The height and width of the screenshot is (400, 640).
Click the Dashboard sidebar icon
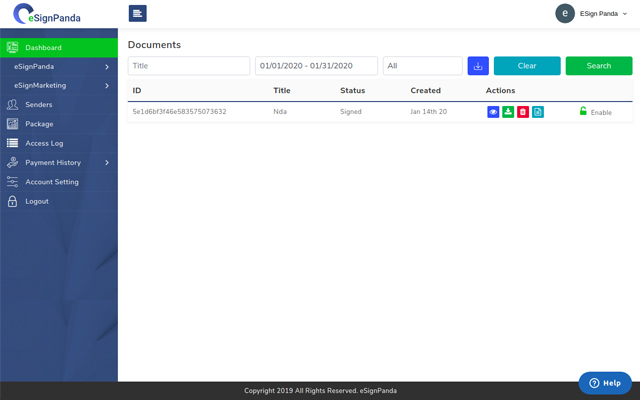(12, 47)
